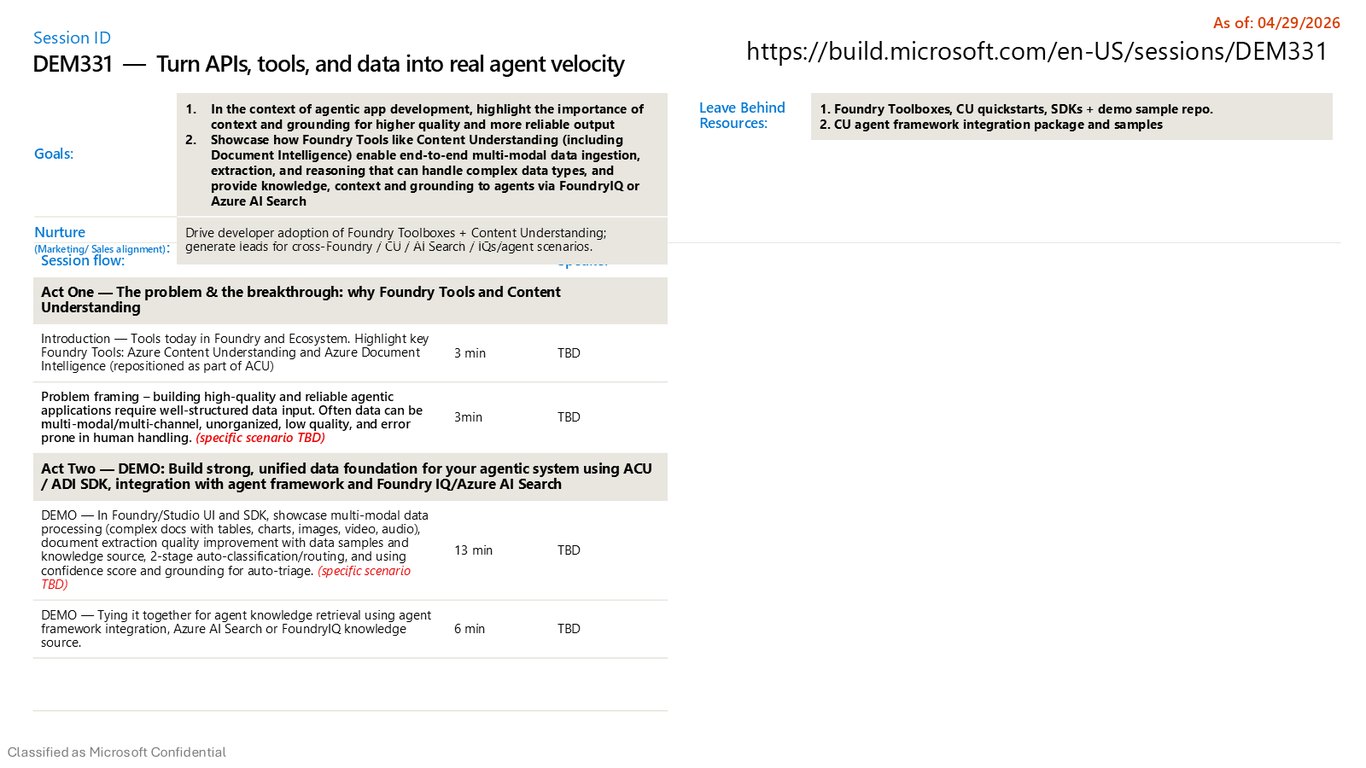Select the 13 min duration cell
1366x768 pixels.
(x=473, y=550)
